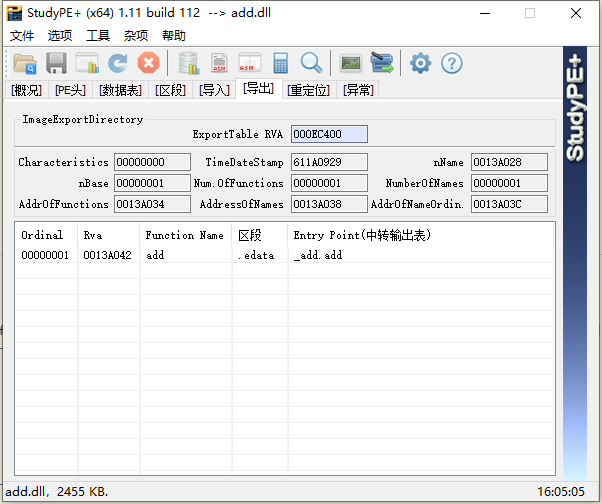Open the calculator tool icon

280,63
